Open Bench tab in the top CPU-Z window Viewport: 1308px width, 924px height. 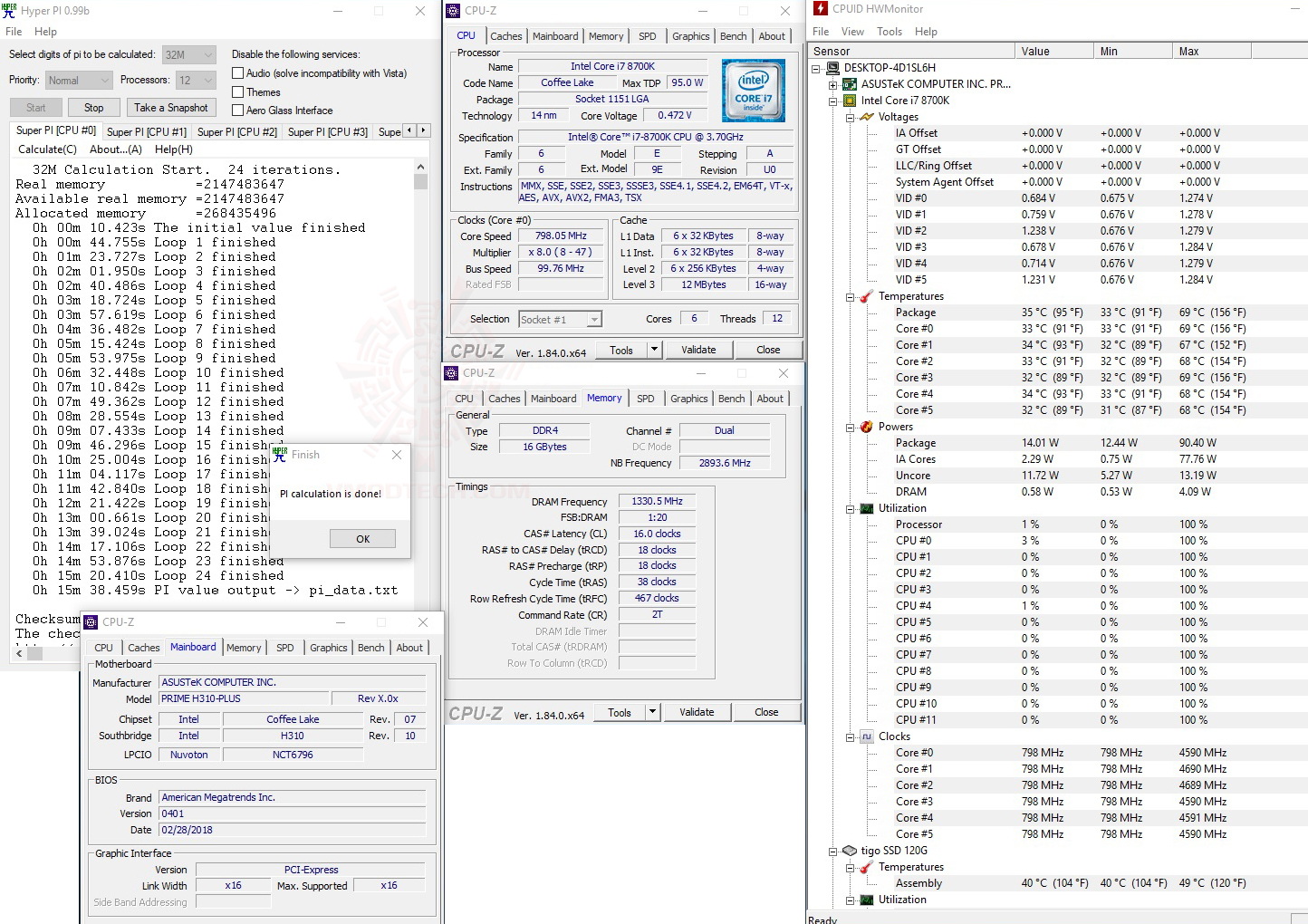tap(734, 36)
